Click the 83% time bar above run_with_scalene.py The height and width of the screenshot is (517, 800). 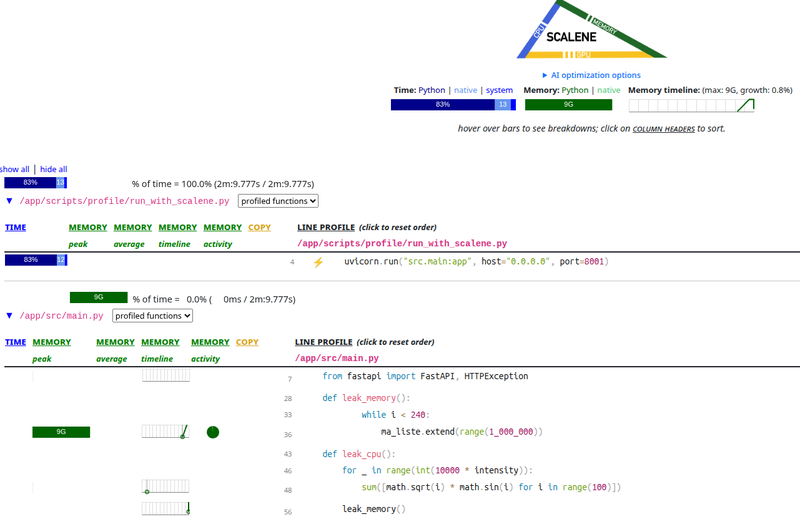pyautogui.click(x=35, y=183)
